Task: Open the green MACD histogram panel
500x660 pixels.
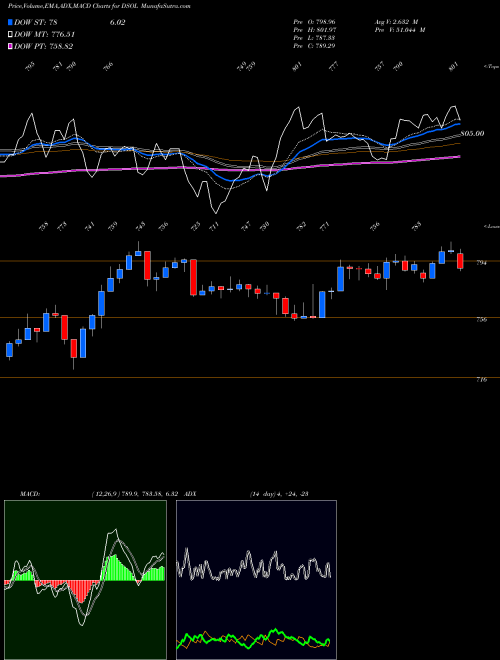Action: pos(85,580)
